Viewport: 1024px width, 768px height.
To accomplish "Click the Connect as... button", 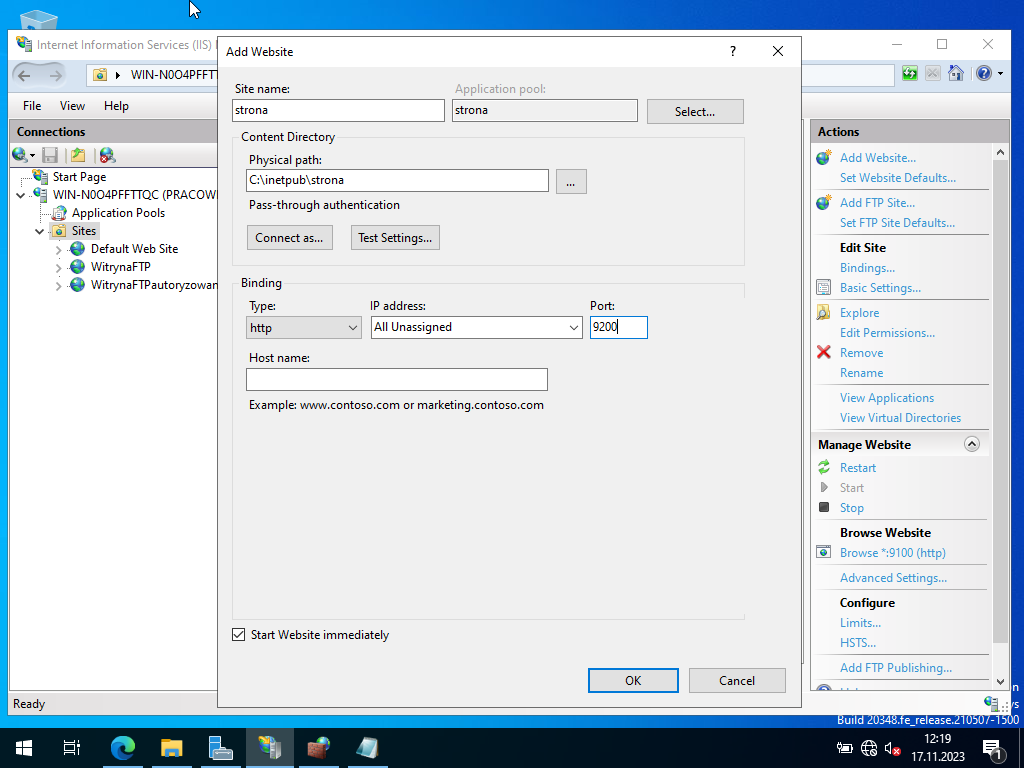I will point(289,238).
